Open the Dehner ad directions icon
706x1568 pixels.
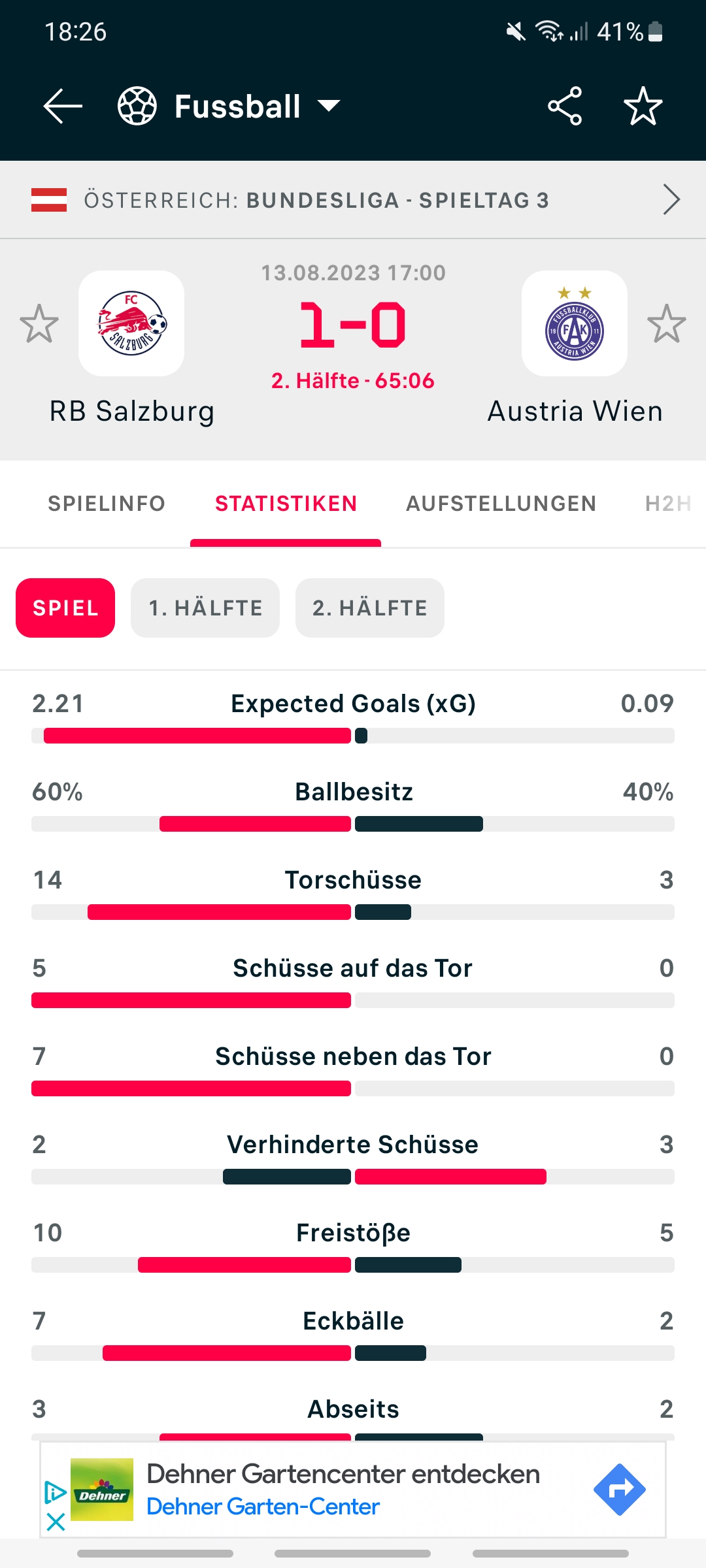(620, 1490)
